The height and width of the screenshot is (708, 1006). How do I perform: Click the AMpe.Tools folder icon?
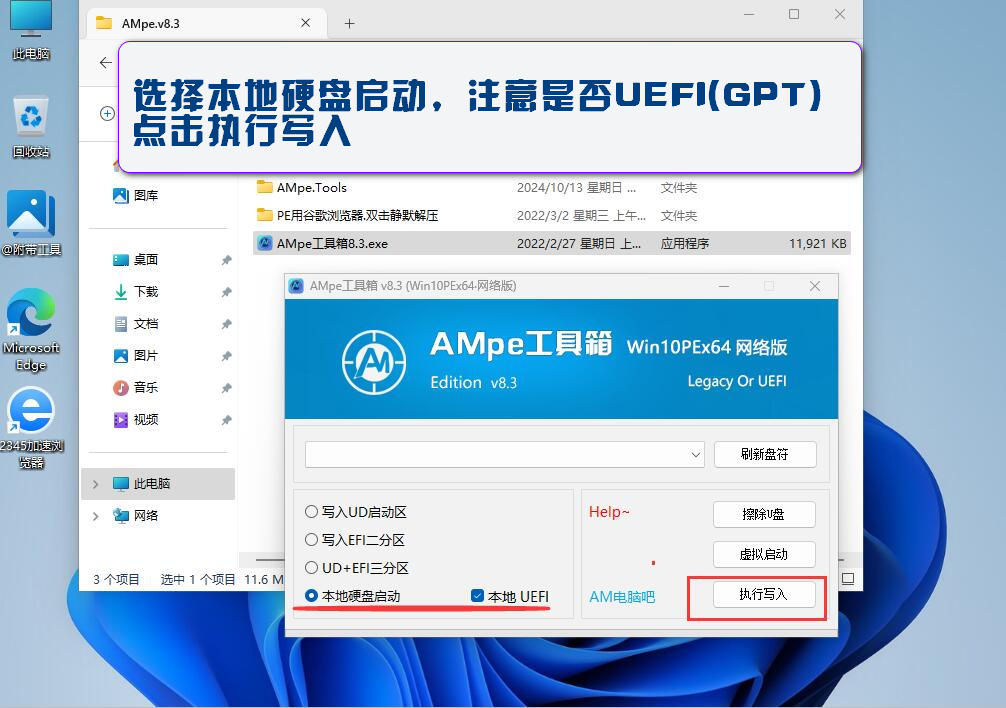point(264,187)
